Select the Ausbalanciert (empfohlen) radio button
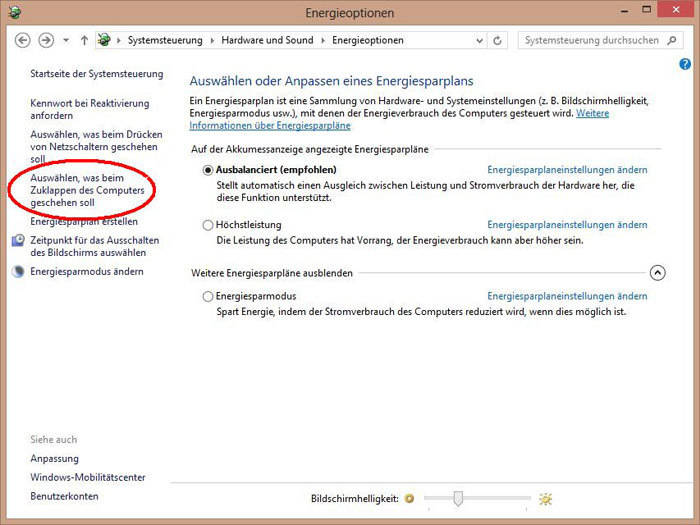 [208, 170]
